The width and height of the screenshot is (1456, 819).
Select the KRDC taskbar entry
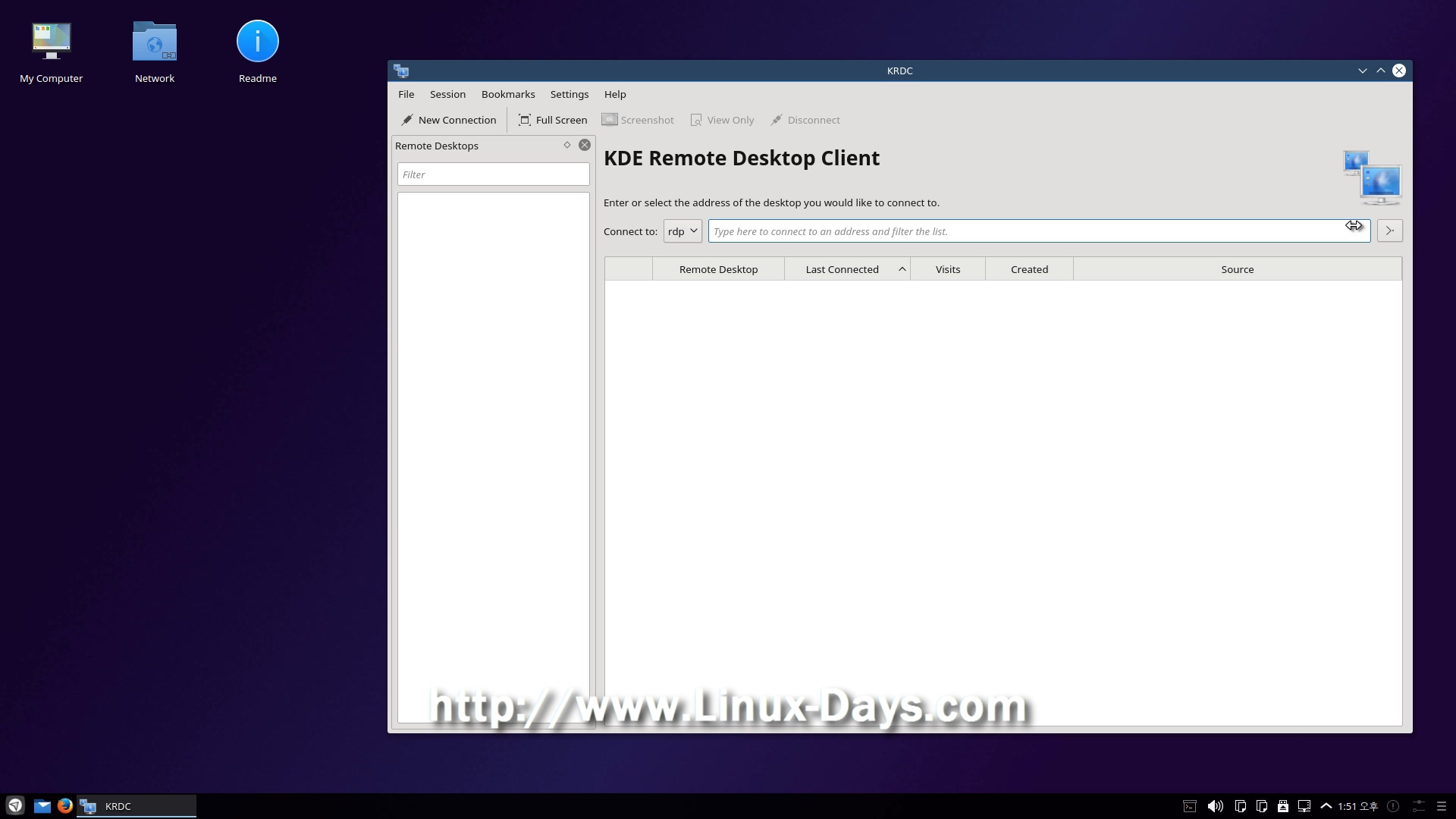136,806
